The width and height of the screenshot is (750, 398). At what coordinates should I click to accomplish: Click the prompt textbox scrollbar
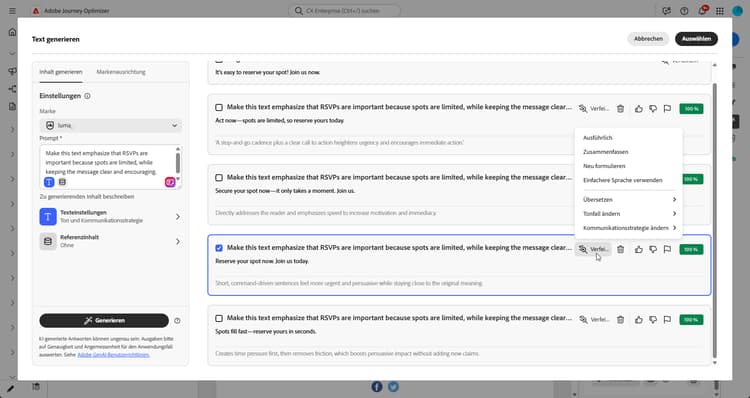point(178,163)
